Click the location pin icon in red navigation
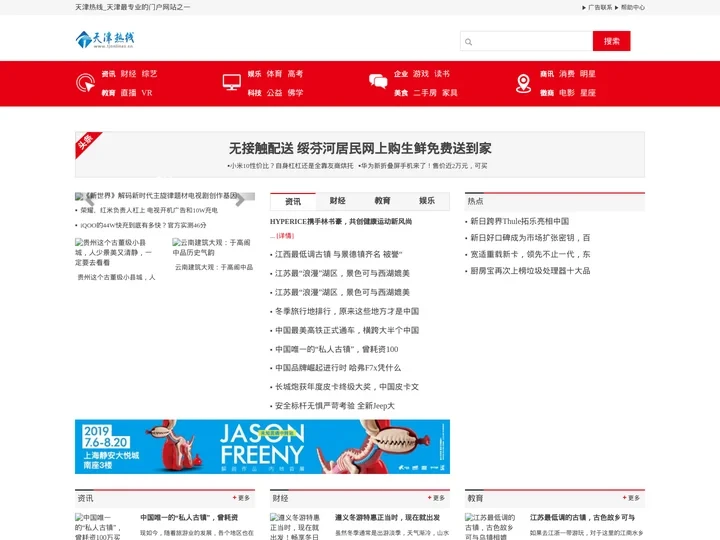This screenshot has height=540, width=720. 523,84
